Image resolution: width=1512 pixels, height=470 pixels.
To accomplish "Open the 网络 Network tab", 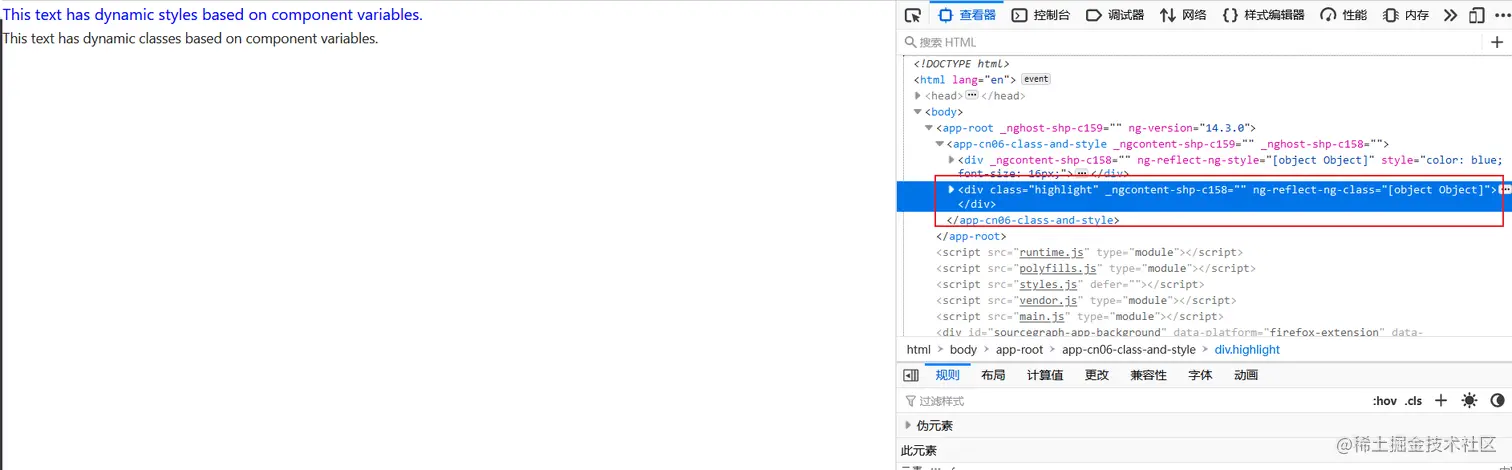I will pos(1182,15).
